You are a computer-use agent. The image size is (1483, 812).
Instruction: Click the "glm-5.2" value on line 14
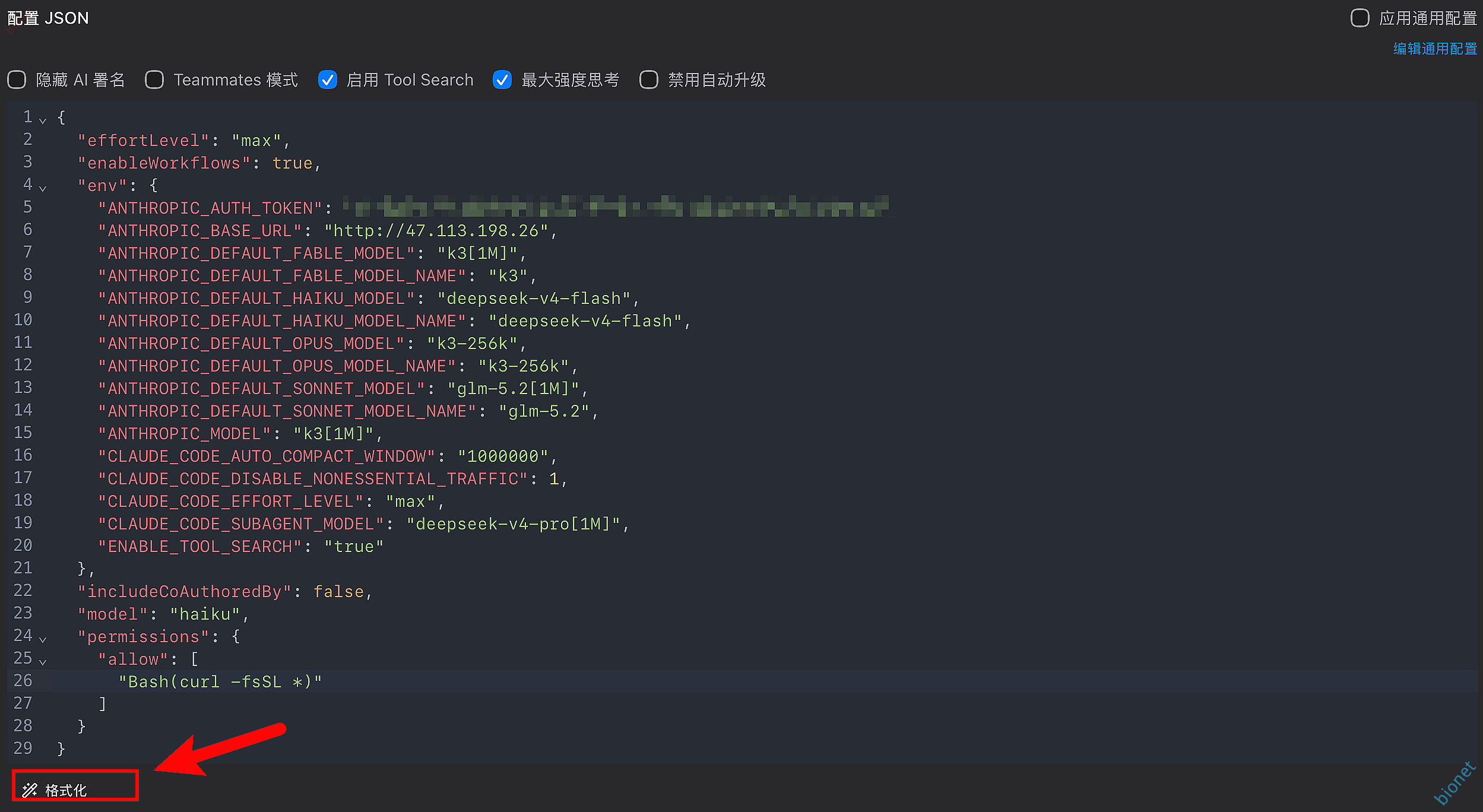point(544,411)
